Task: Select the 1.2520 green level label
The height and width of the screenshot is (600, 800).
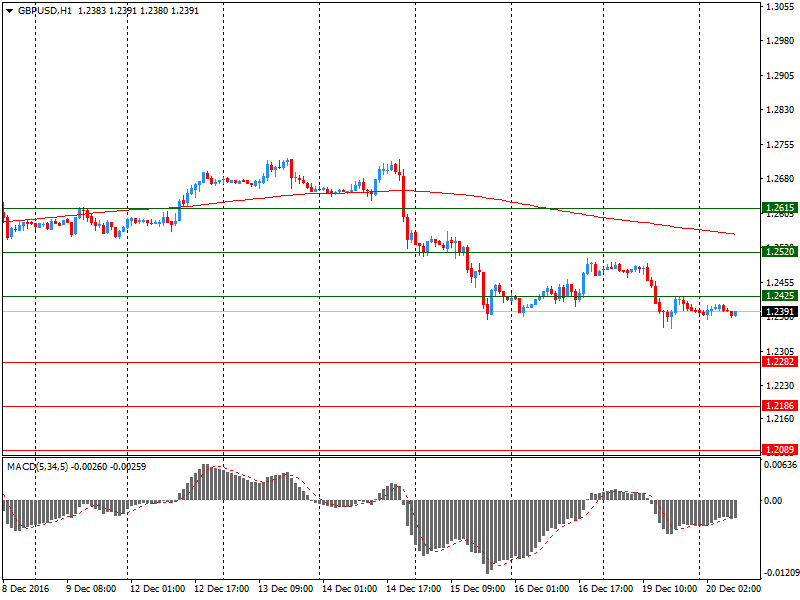Action: (x=780, y=251)
